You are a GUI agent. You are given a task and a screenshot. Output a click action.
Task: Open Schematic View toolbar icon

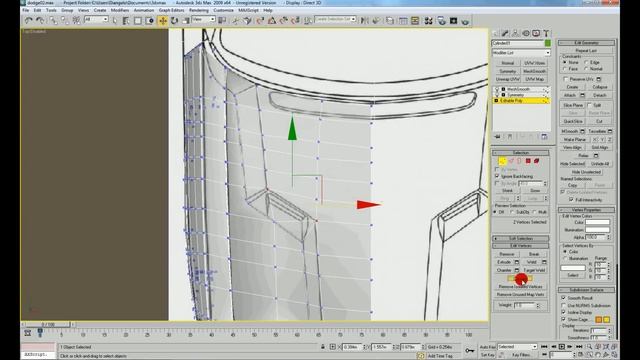pos(415,20)
